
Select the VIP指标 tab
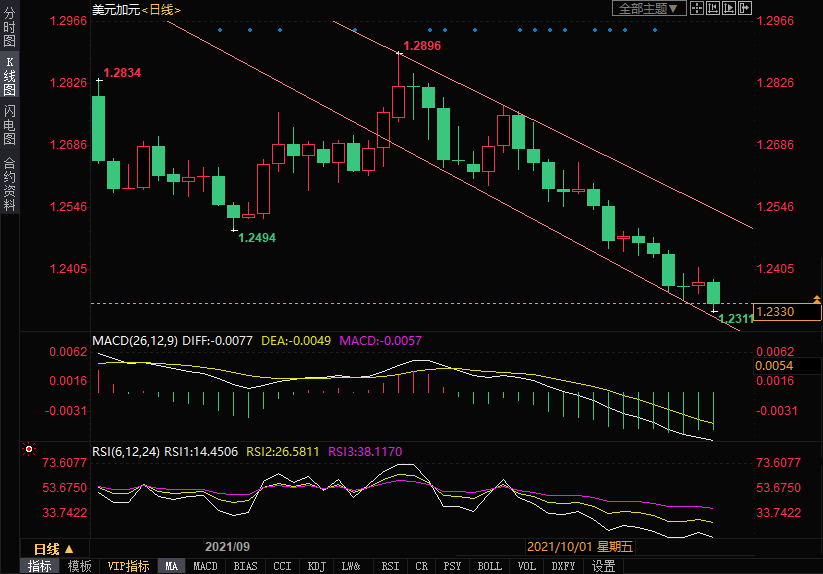[129, 566]
